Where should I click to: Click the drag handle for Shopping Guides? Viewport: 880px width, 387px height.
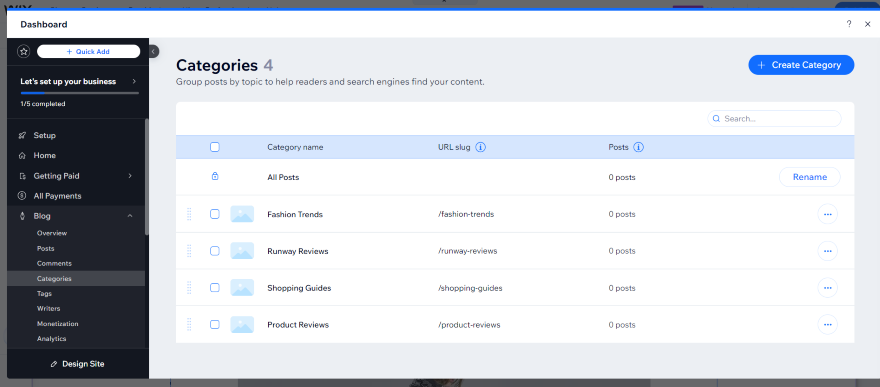click(x=189, y=288)
